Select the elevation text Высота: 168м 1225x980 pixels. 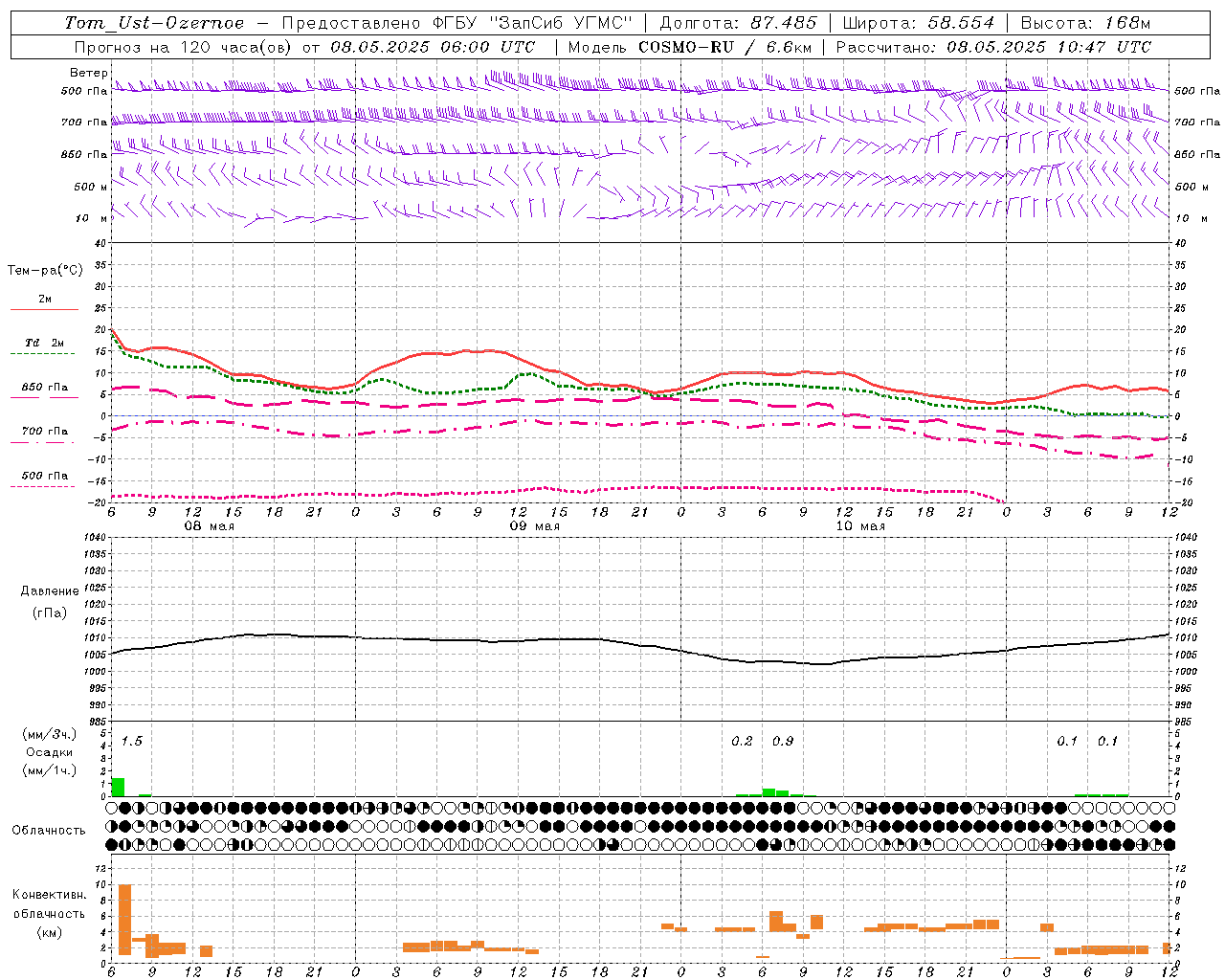point(1085,23)
